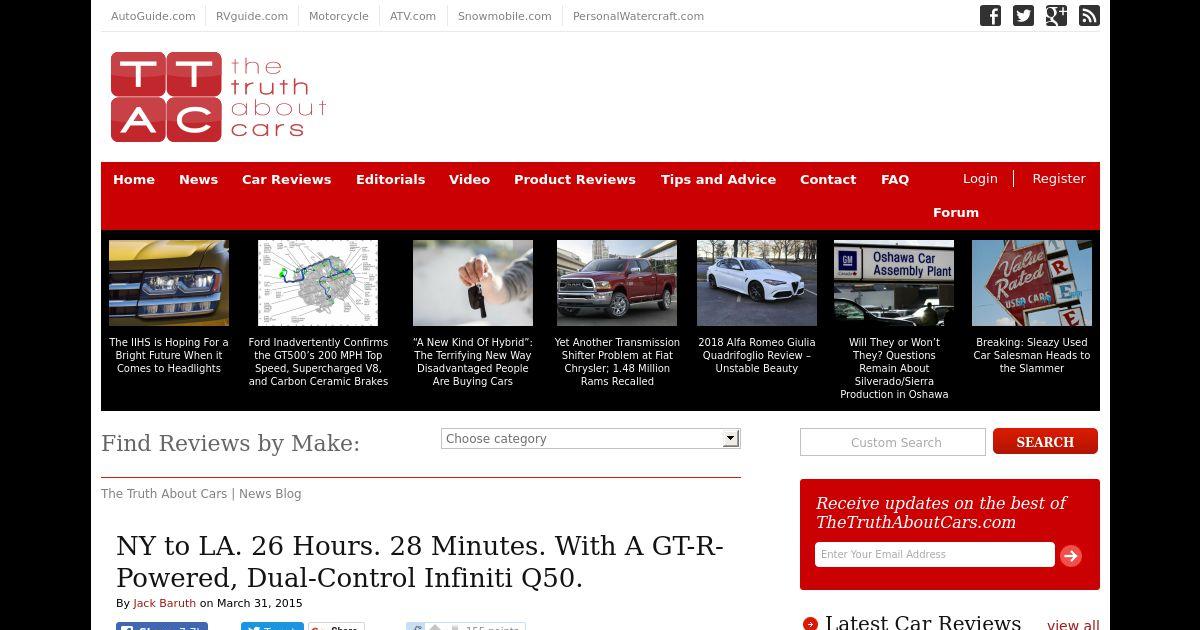Click the News Blog breadcrumb link
Image resolution: width=1200 pixels, height=630 pixels.
[270, 494]
